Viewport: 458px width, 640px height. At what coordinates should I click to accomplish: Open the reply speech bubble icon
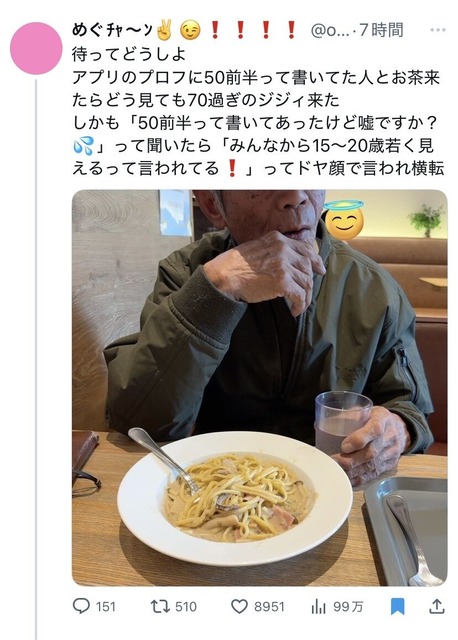(x=81, y=606)
